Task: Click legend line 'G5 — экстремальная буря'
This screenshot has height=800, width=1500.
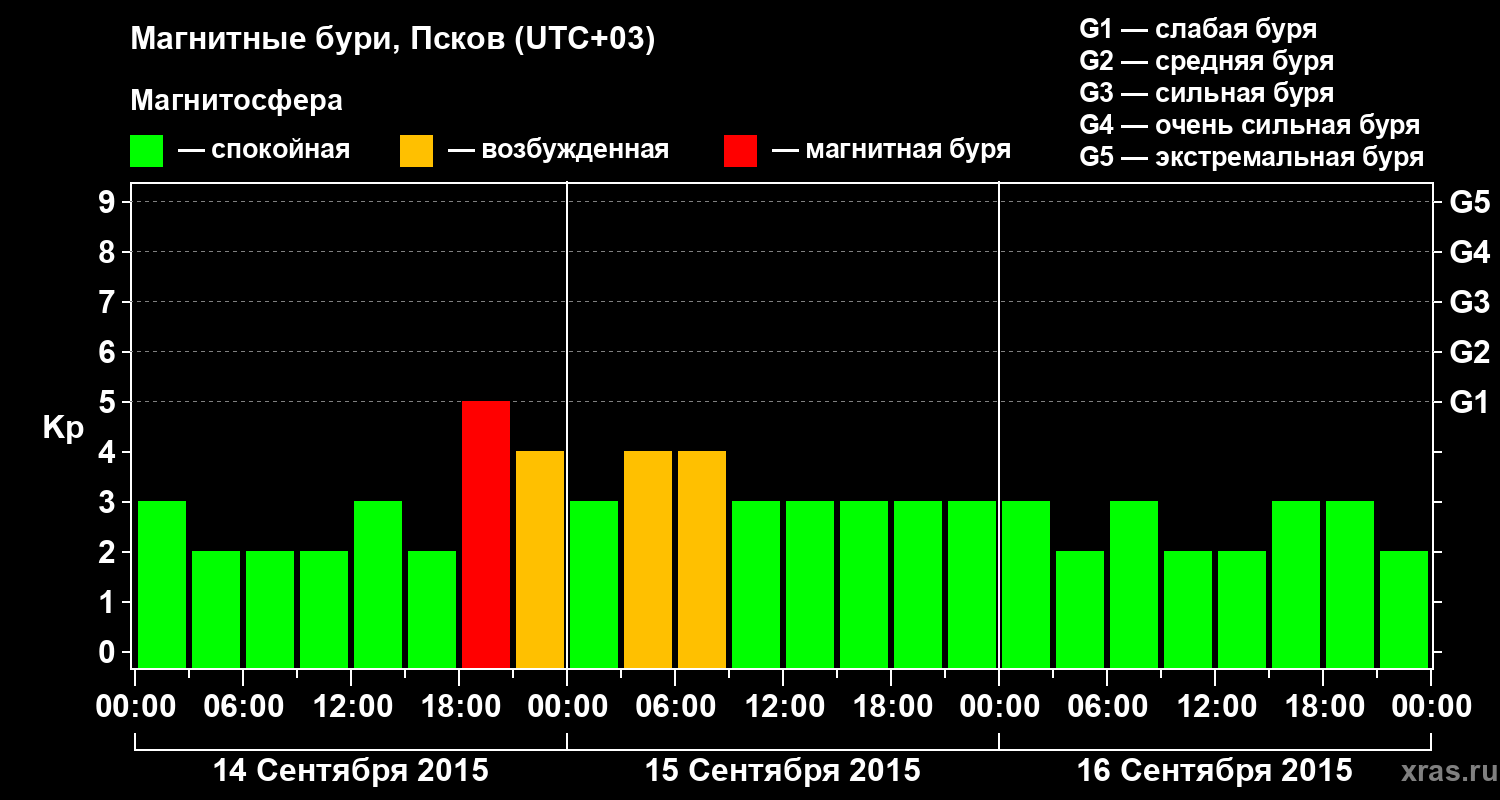Action: (x=1252, y=157)
